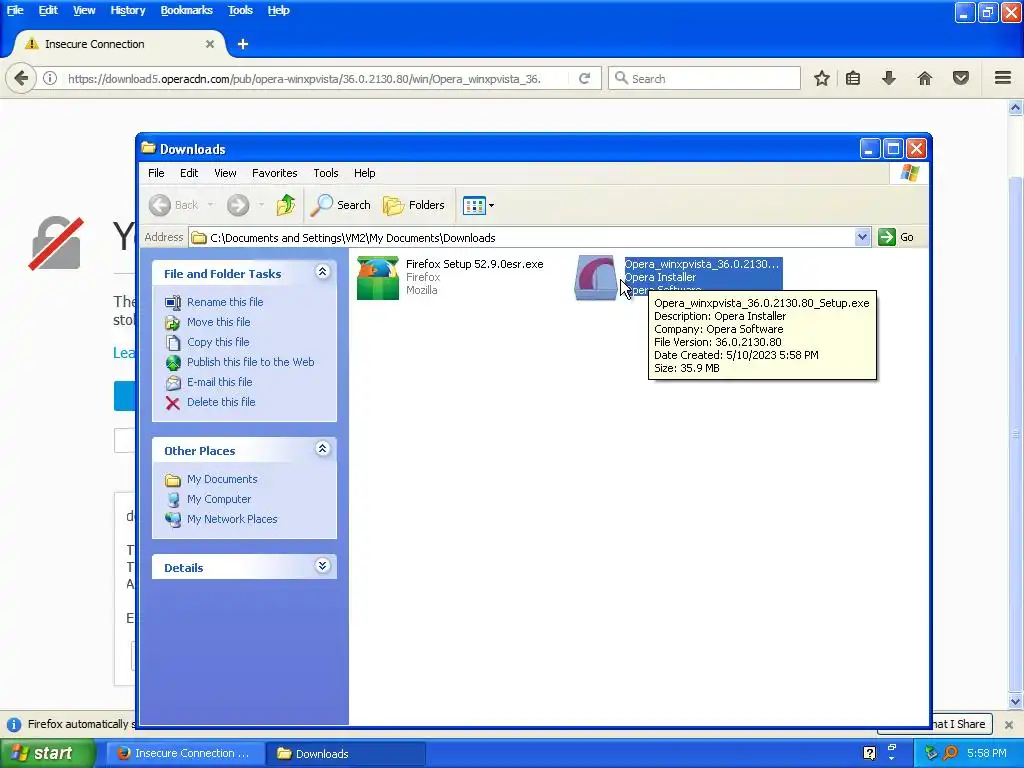Open Back history dropdown arrow
The height and width of the screenshot is (768, 1024).
(210, 205)
